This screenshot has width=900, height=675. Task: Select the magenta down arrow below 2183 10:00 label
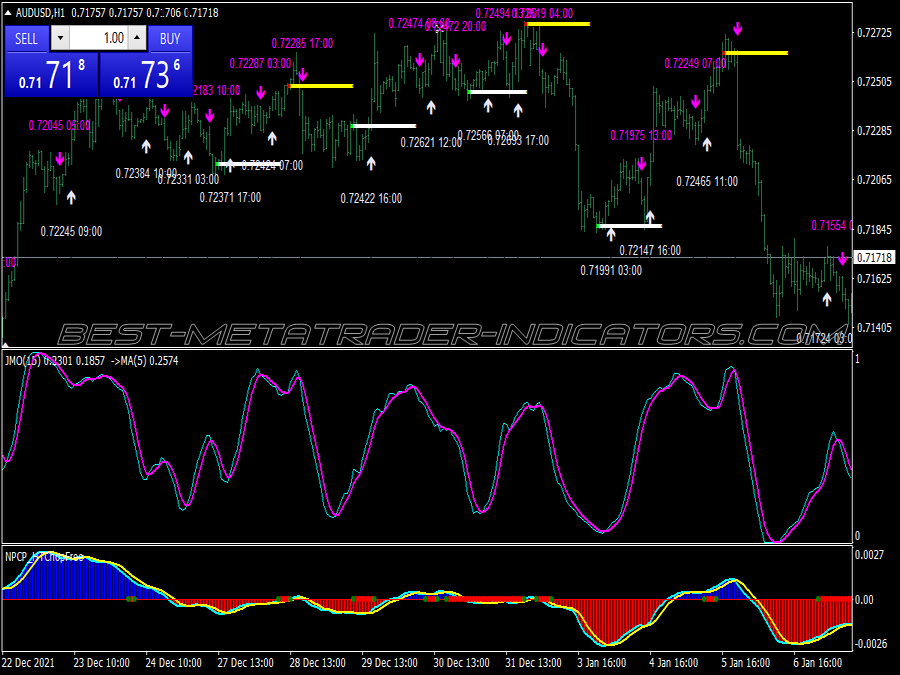[x=210, y=115]
